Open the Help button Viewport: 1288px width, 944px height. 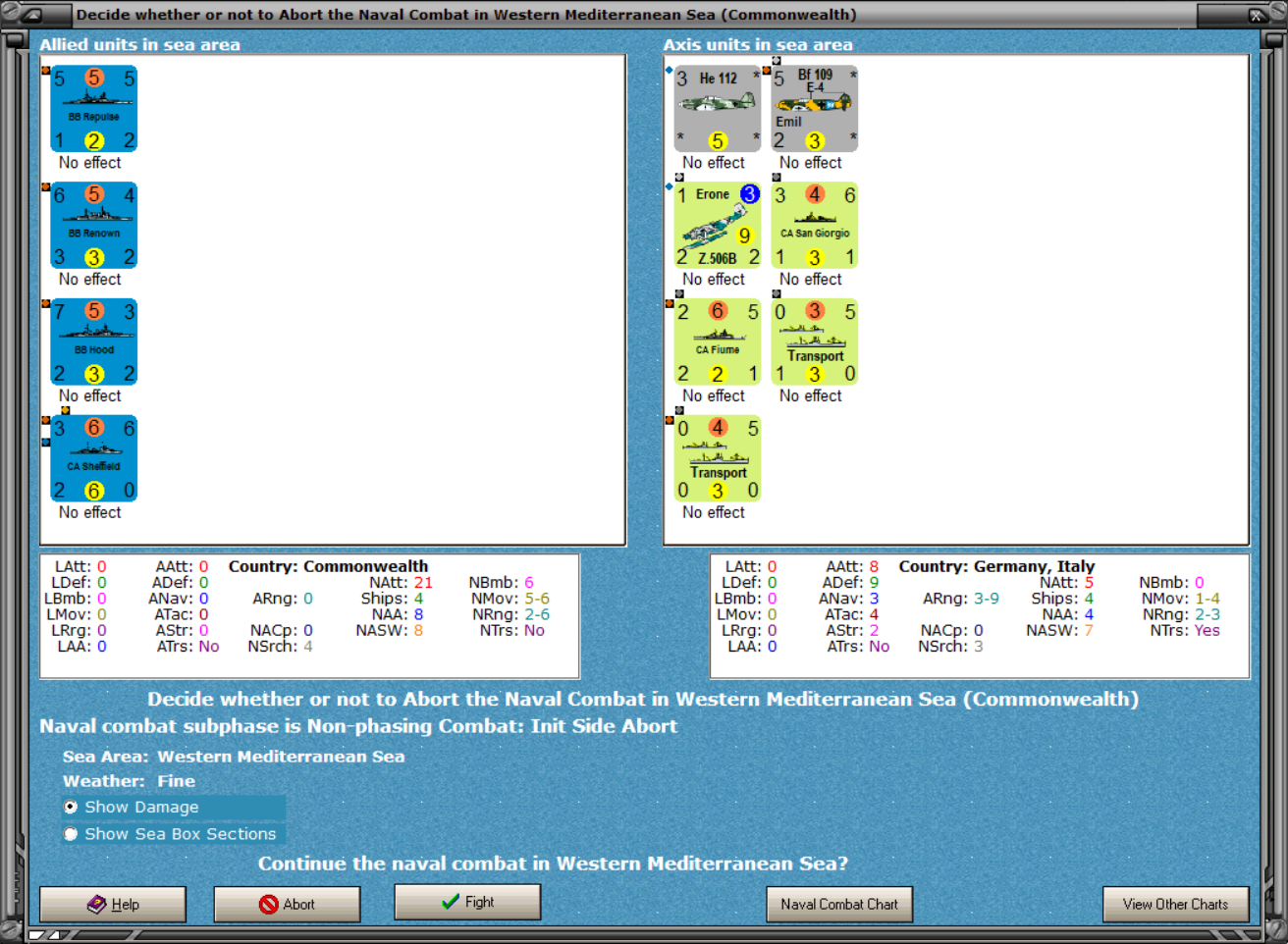click(x=113, y=904)
